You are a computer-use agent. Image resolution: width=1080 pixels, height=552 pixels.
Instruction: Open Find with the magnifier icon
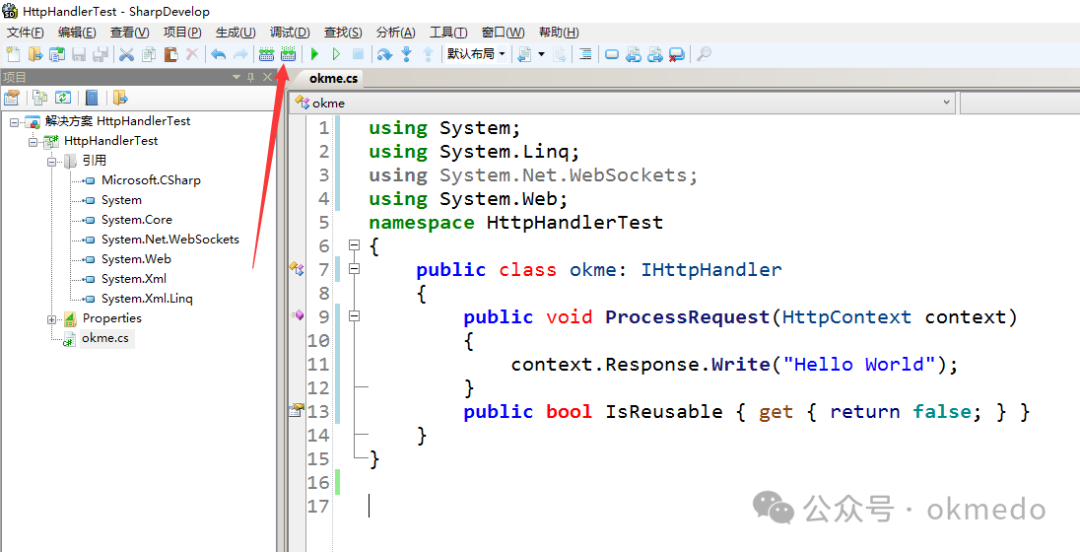[x=703, y=54]
